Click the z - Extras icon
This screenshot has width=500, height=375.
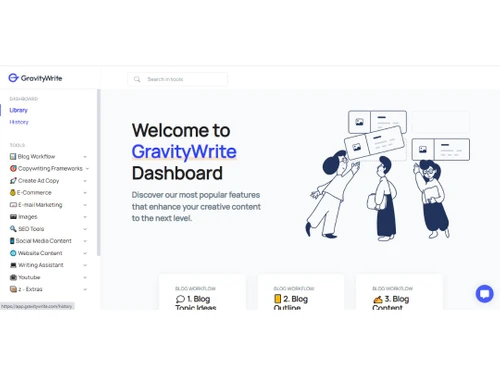(x=13, y=289)
